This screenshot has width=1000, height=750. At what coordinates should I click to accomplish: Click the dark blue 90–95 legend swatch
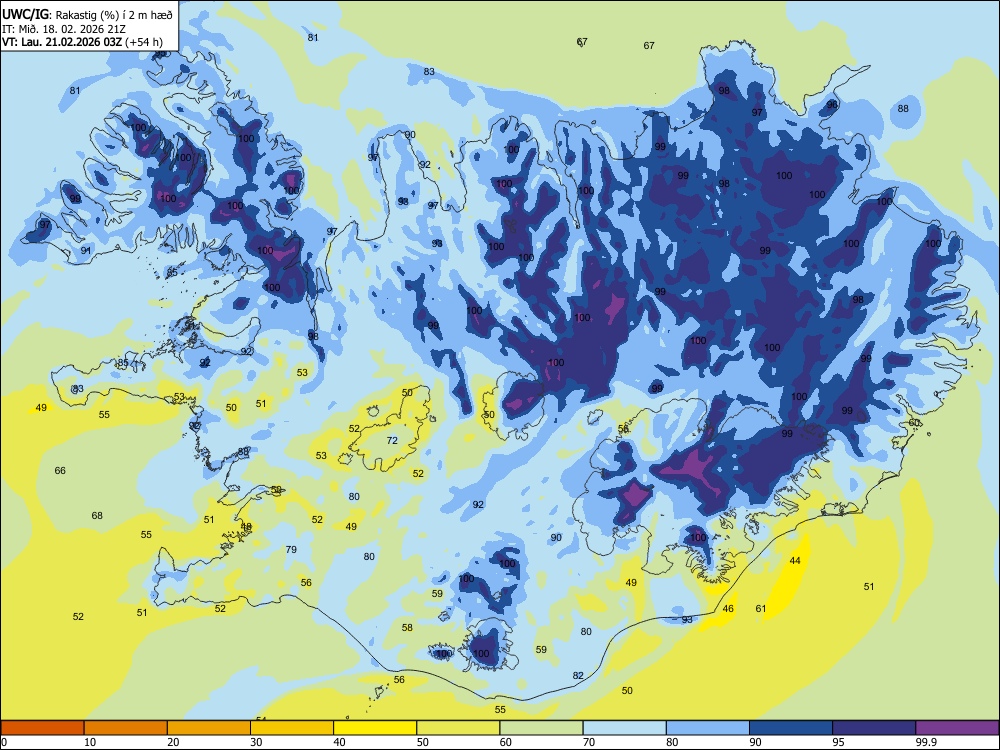coord(791,728)
